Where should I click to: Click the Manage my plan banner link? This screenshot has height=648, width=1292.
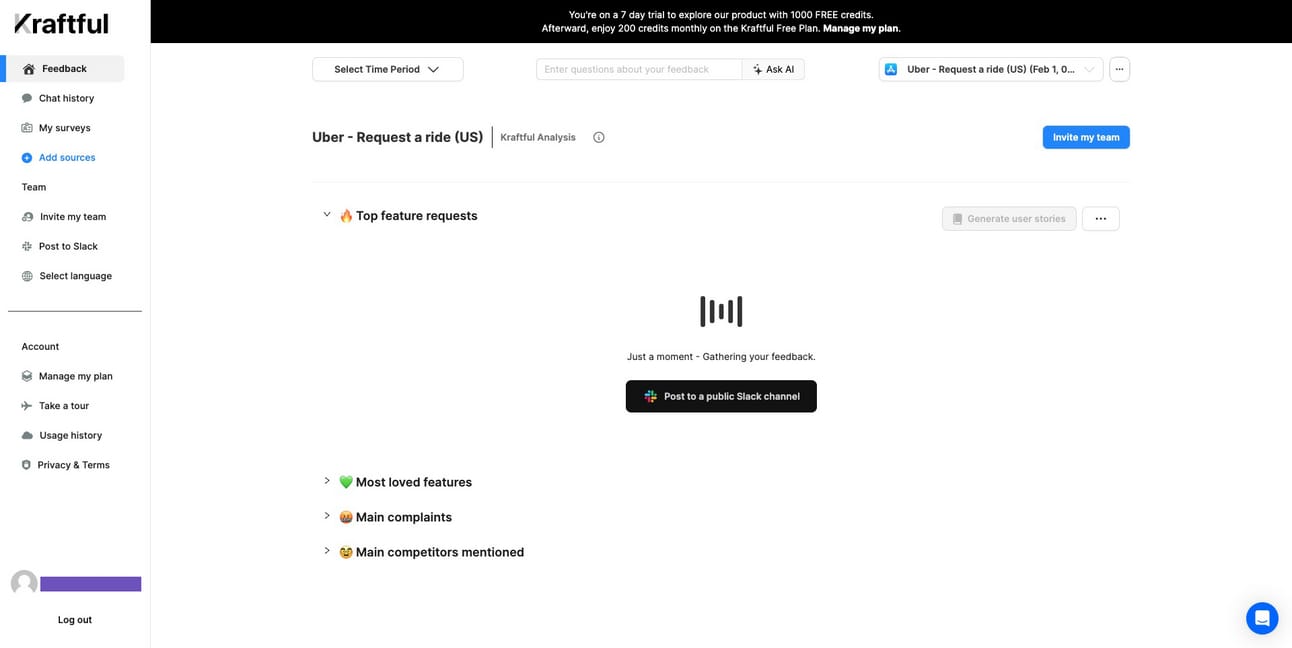tap(861, 29)
